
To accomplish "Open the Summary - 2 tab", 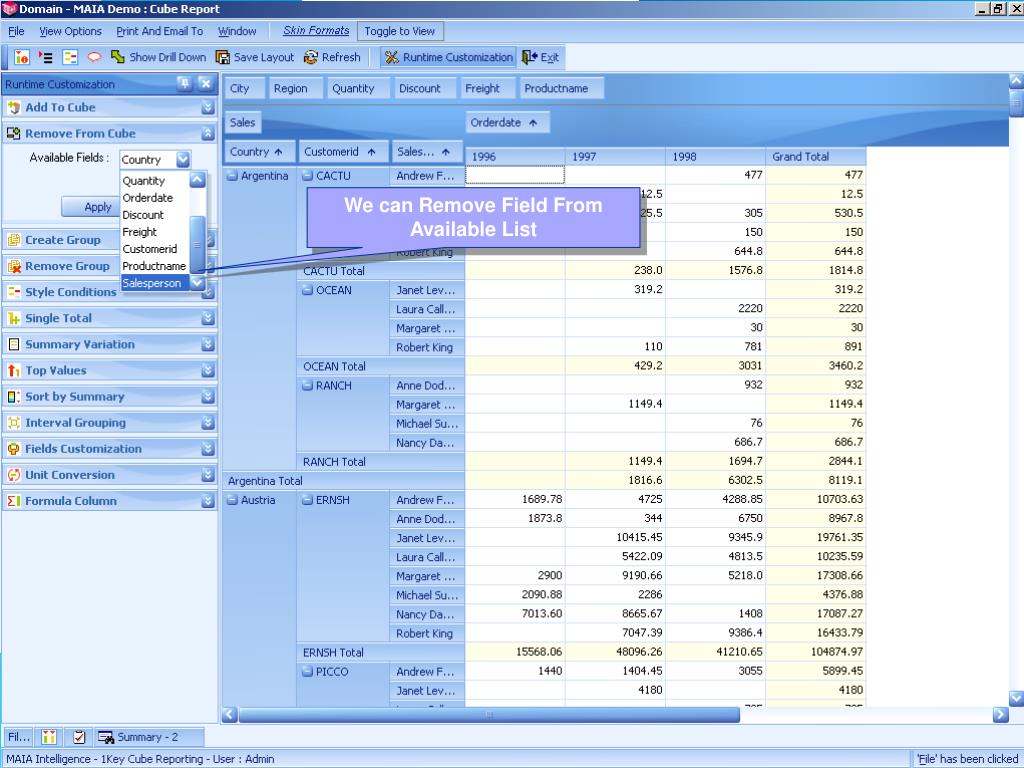I will coord(148,737).
